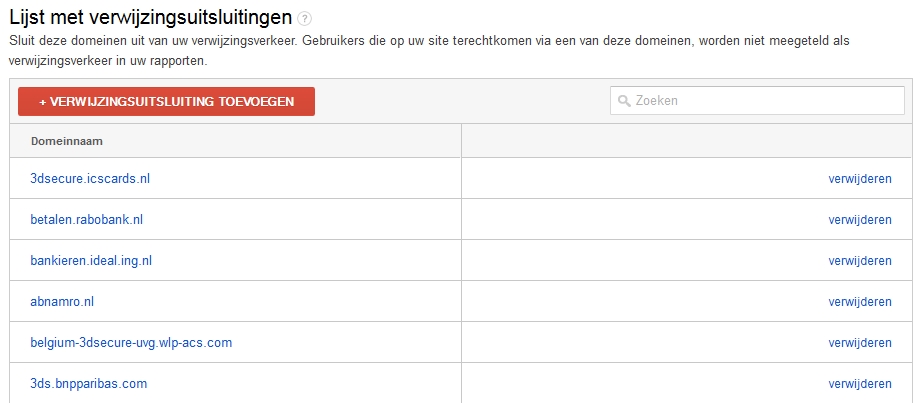Remove abnamro.nl via verwijderen

click(x=860, y=302)
